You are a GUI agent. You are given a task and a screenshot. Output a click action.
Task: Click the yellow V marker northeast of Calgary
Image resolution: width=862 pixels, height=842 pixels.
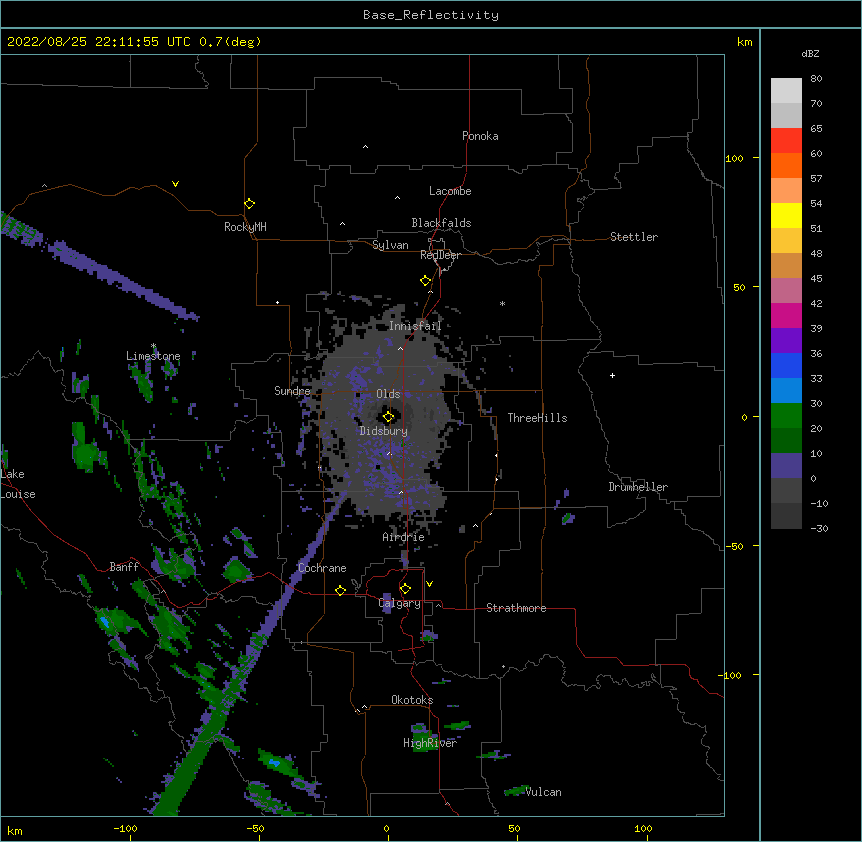429,584
